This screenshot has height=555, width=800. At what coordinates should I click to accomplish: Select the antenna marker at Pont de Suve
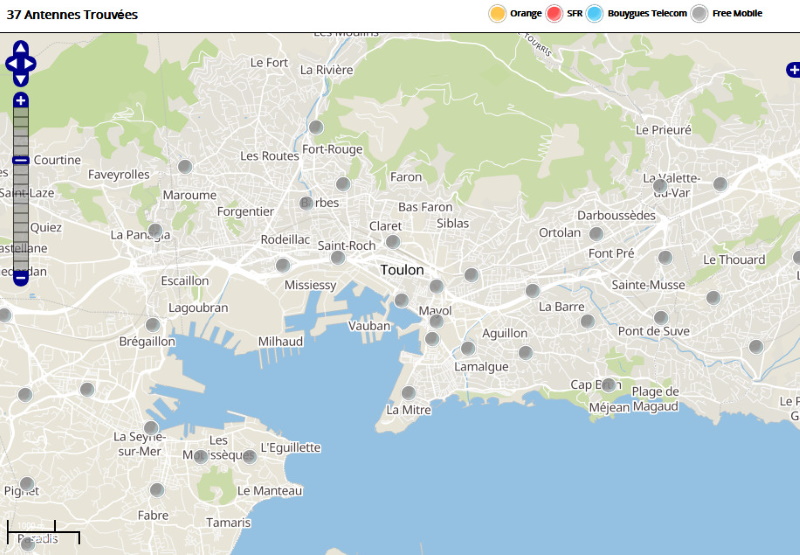(660, 317)
